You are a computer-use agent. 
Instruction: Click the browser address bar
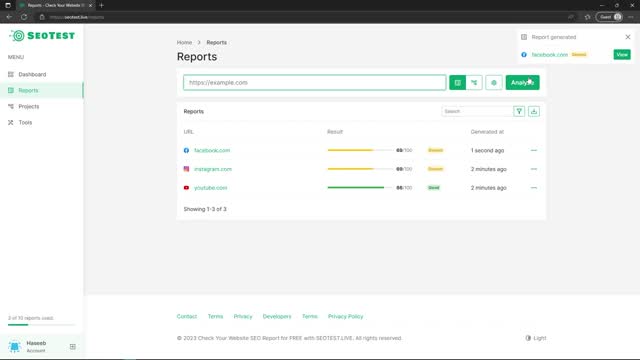point(302,17)
